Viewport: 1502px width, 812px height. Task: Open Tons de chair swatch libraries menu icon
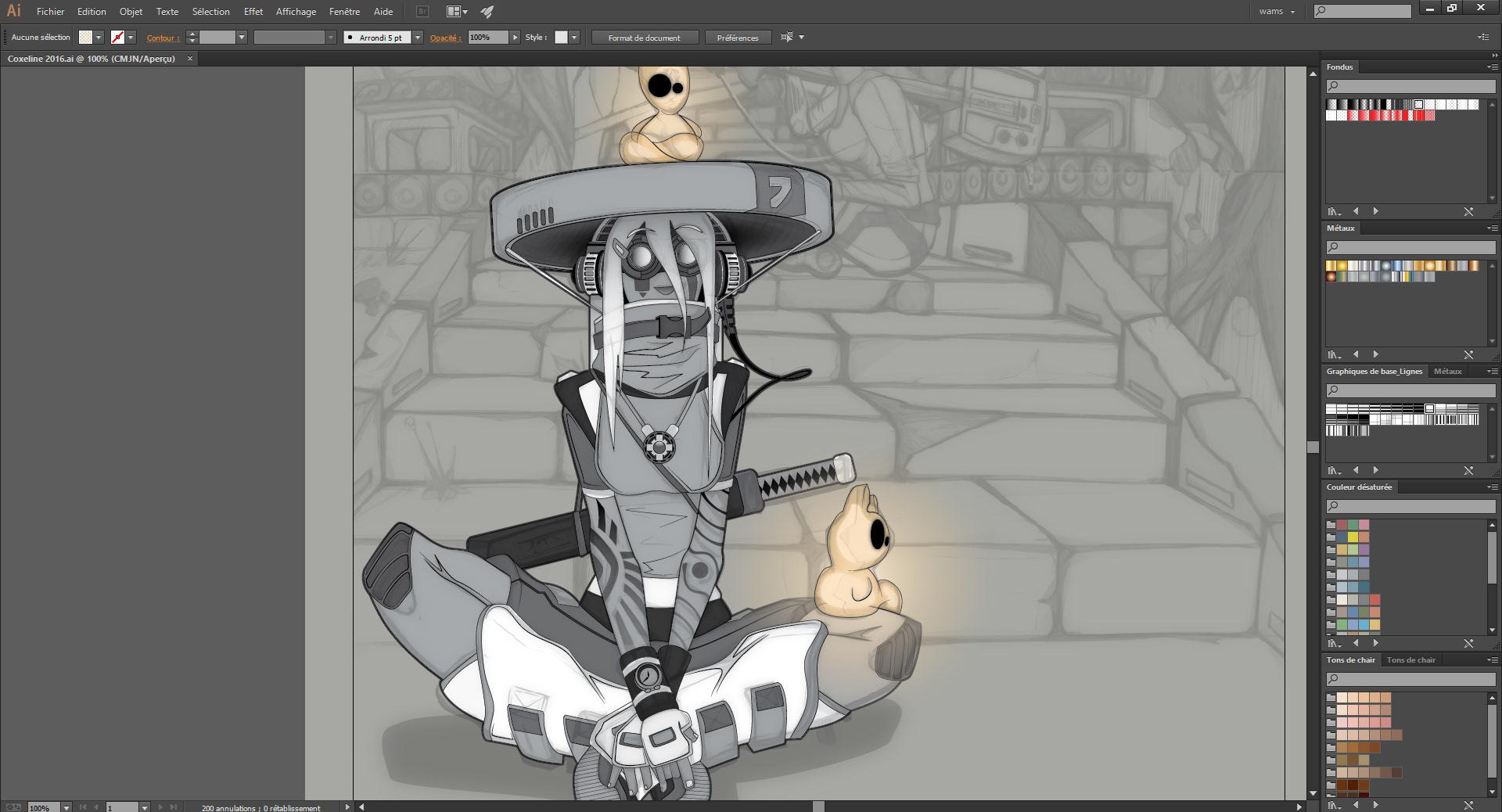point(1334,804)
